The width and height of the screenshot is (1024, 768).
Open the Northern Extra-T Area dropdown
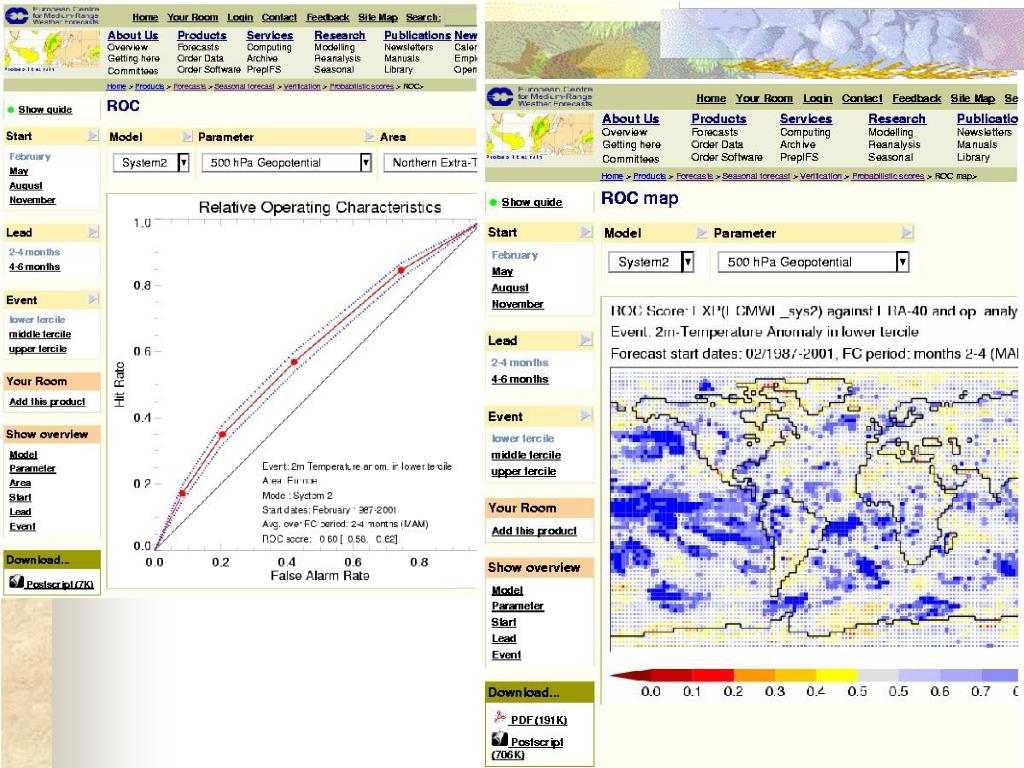pyautogui.click(x=431, y=163)
